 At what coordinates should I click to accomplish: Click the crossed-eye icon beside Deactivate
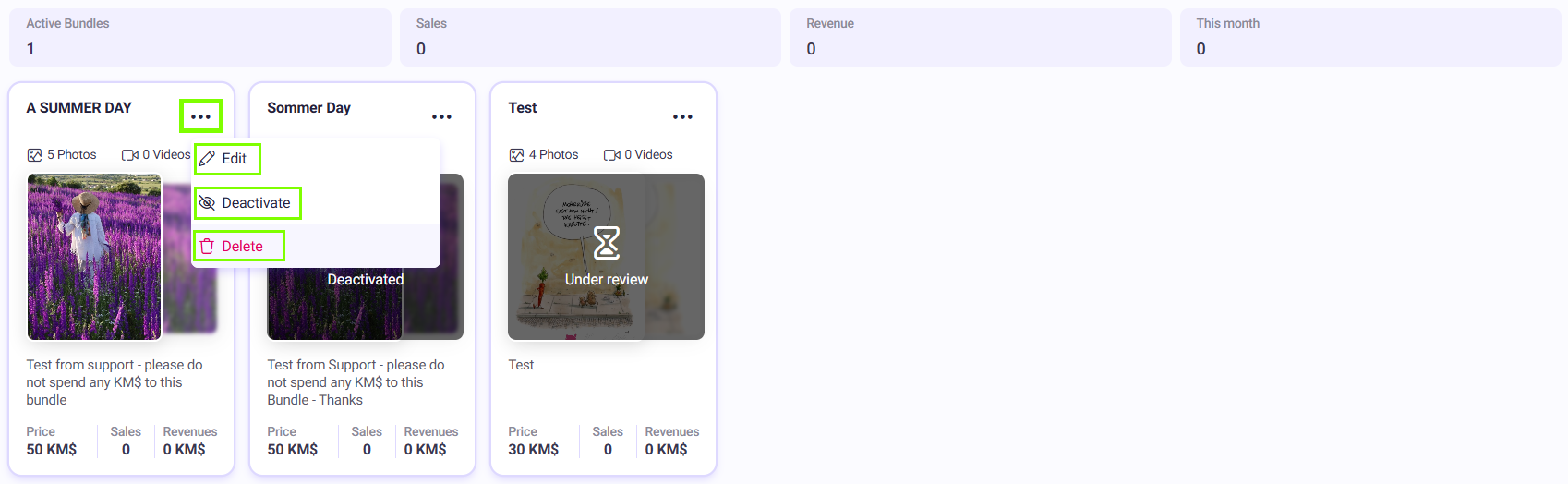coord(207,203)
